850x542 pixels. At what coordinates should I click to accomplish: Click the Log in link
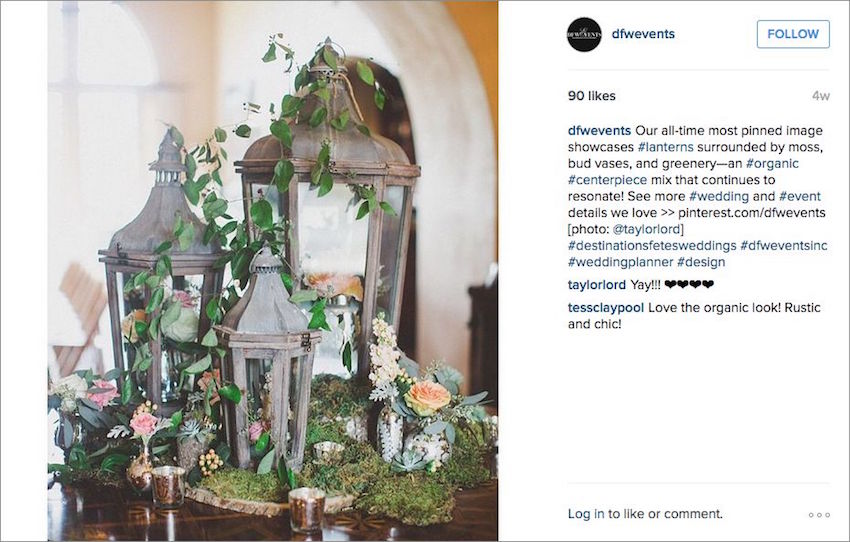(x=585, y=514)
